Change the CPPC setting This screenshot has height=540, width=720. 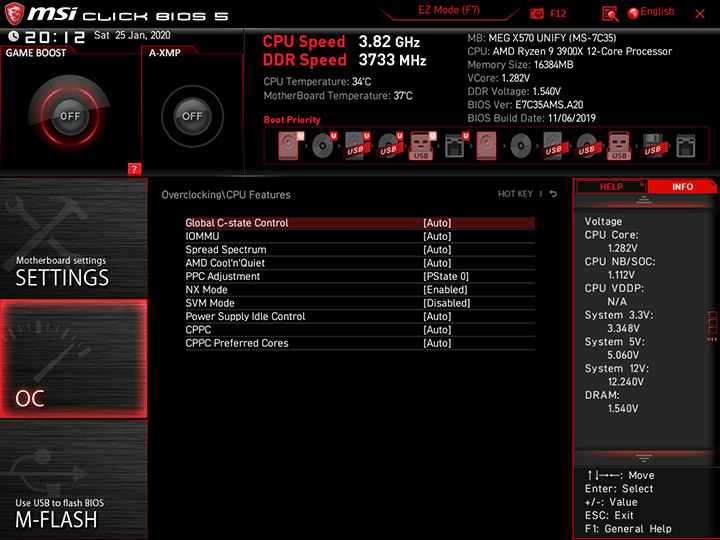360,329
